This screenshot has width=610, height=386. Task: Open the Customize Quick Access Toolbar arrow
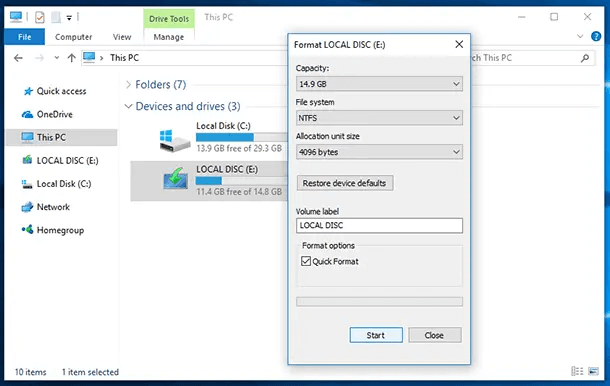(x=69, y=18)
